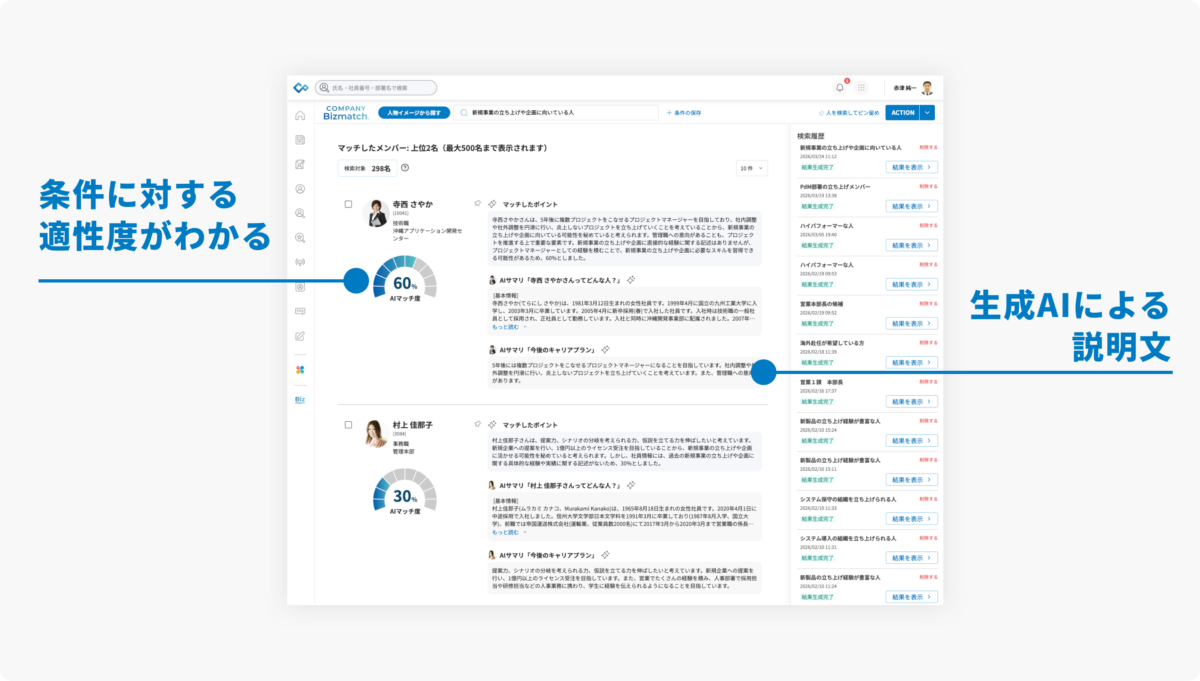1200x681 pixels.
Task: Click the 人物イメージから探す tab button
Action: [x=412, y=113]
